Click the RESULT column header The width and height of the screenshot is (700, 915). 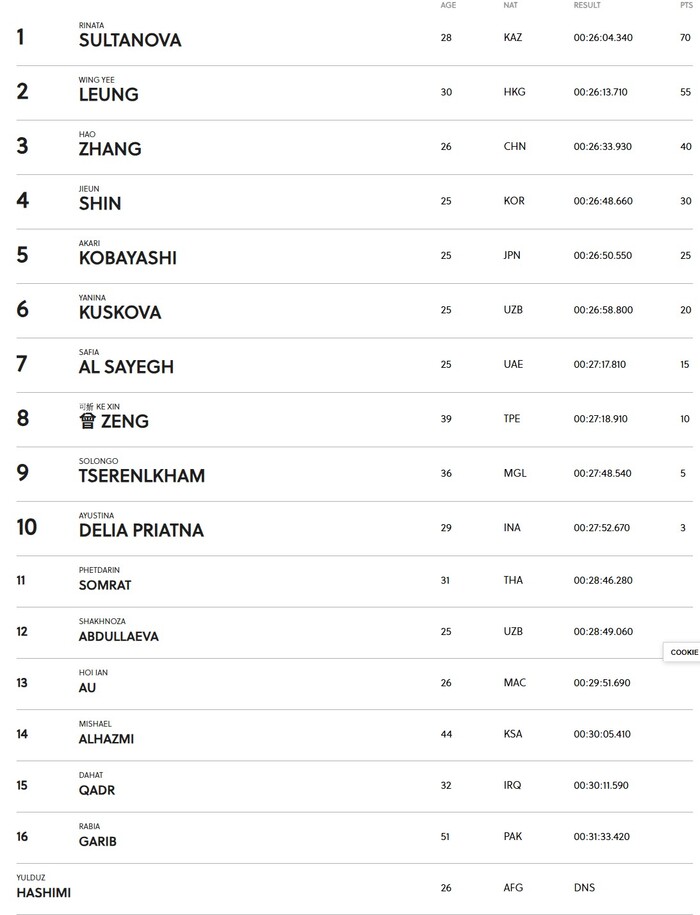click(587, 5)
